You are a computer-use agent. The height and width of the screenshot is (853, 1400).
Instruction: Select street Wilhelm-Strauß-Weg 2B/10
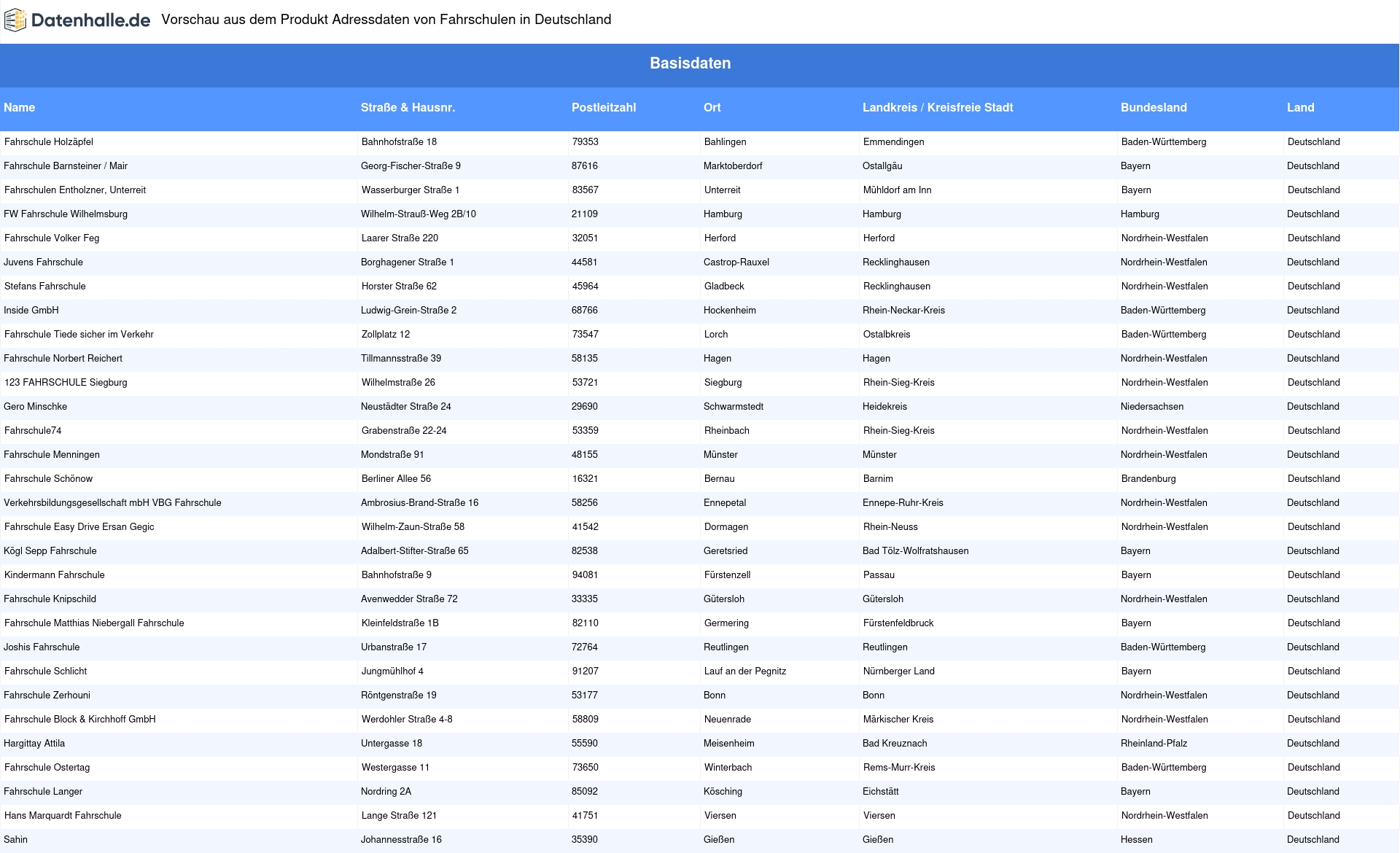point(419,214)
